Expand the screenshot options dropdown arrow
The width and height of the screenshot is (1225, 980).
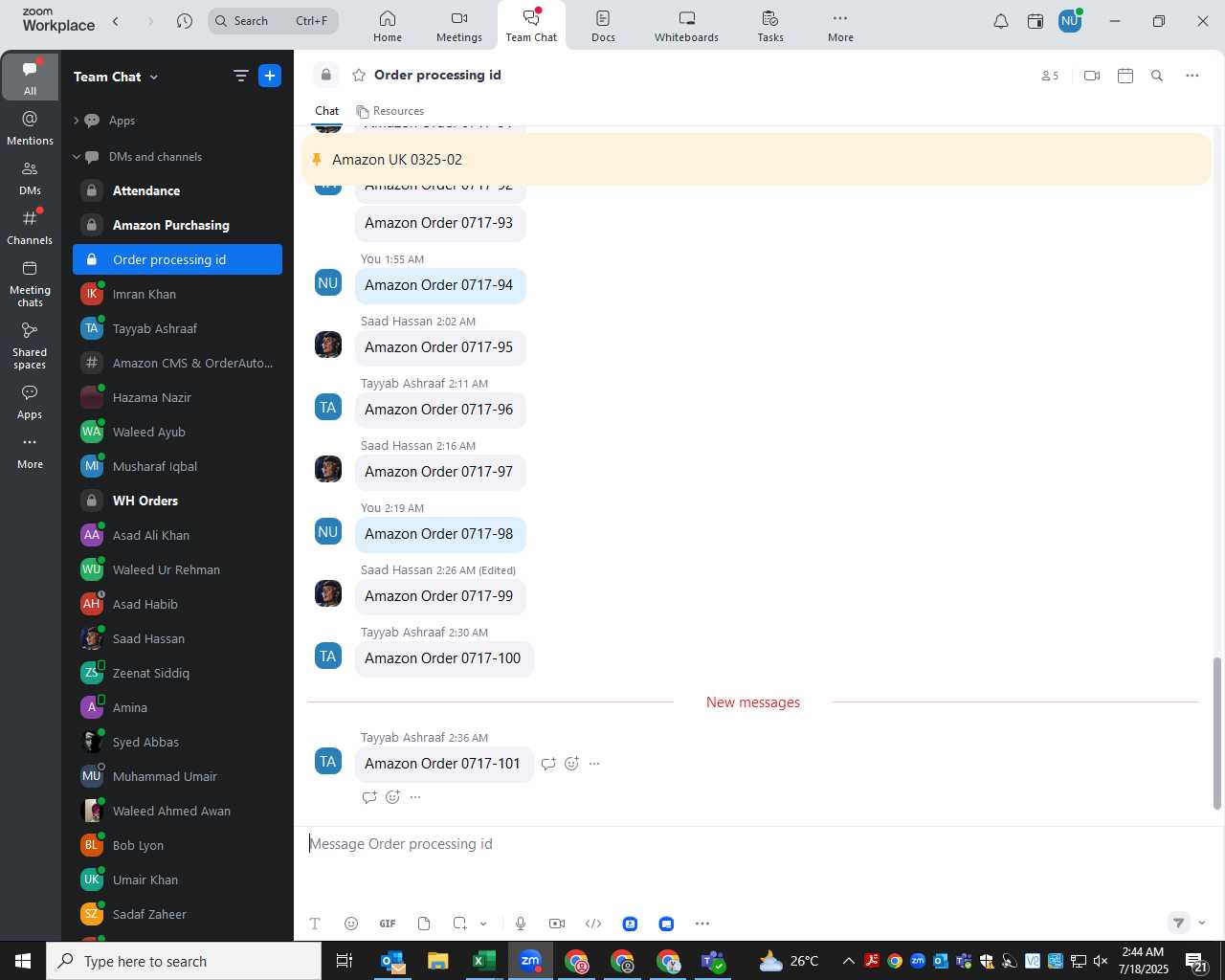click(x=483, y=924)
